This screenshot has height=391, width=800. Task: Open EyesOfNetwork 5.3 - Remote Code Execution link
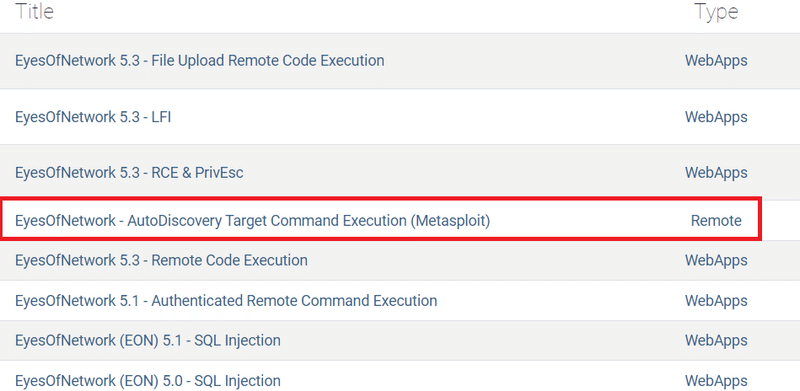[x=161, y=260]
